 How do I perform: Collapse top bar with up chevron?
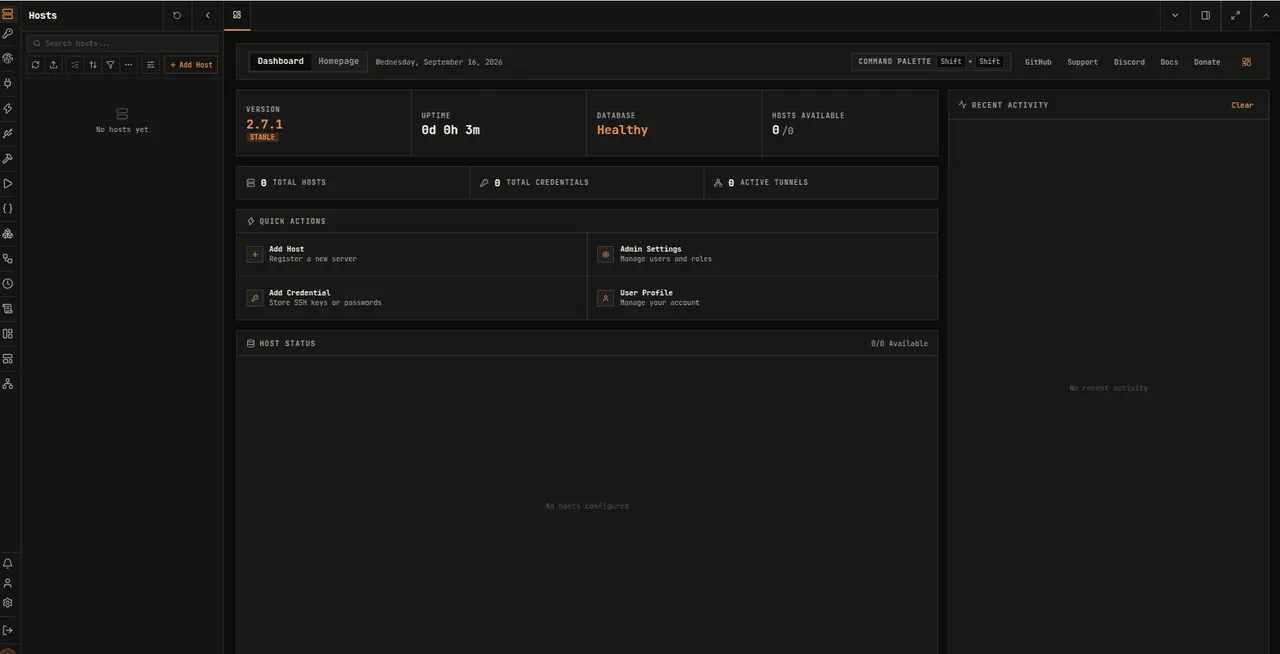click(x=1266, y=15)
